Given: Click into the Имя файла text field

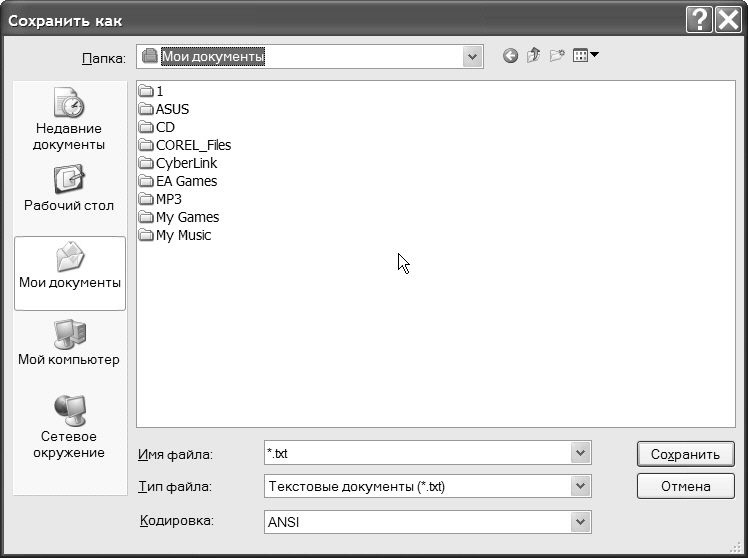Looking at the screenshot, I should [417, 453].
